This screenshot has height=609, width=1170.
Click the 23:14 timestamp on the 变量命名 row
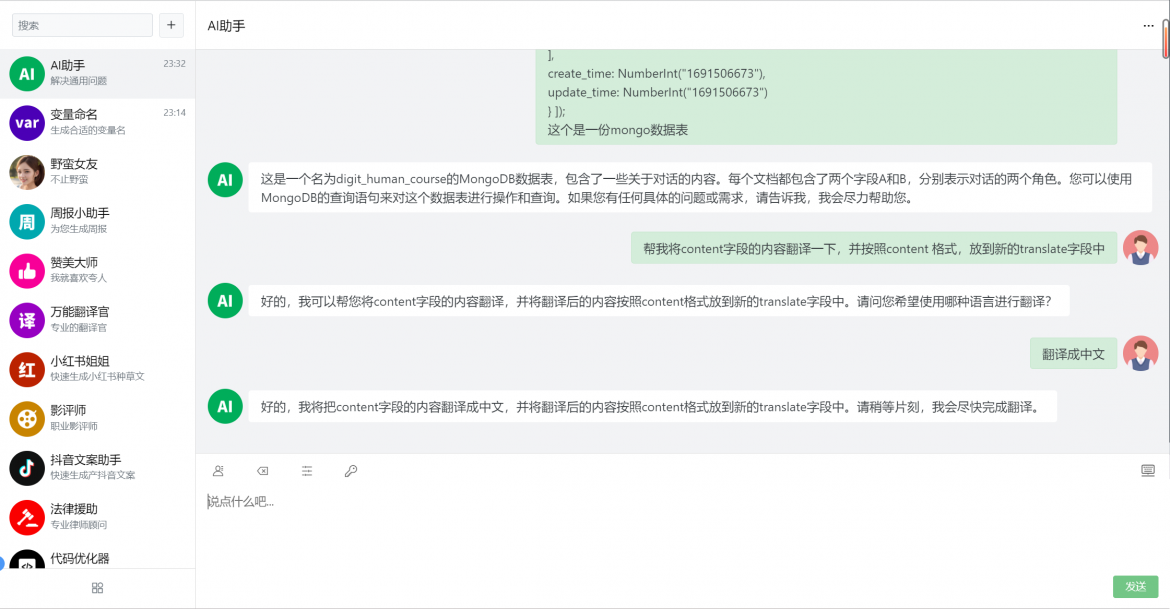click(175, 113)
